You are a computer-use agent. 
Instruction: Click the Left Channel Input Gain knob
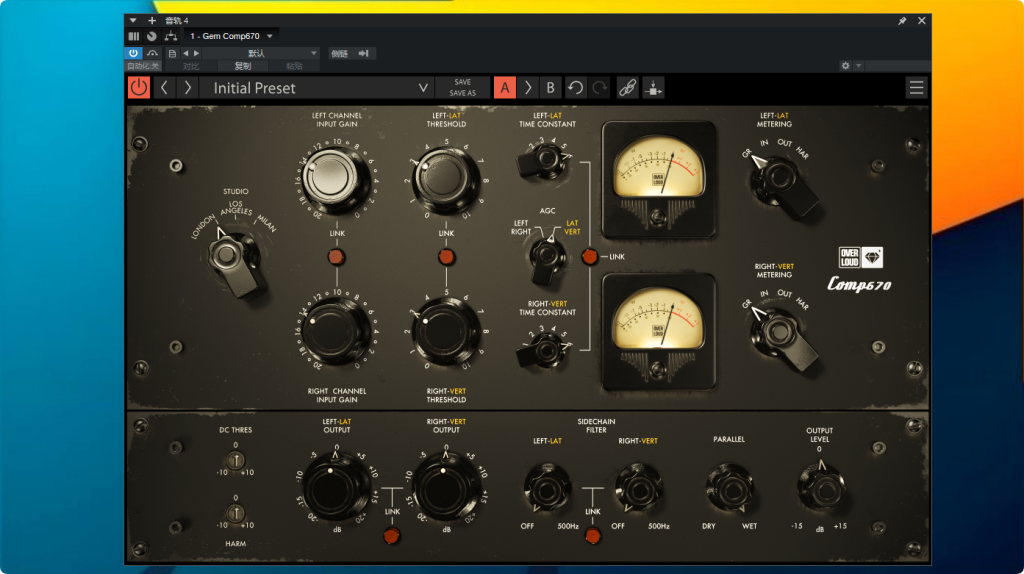tap(335, 178)
